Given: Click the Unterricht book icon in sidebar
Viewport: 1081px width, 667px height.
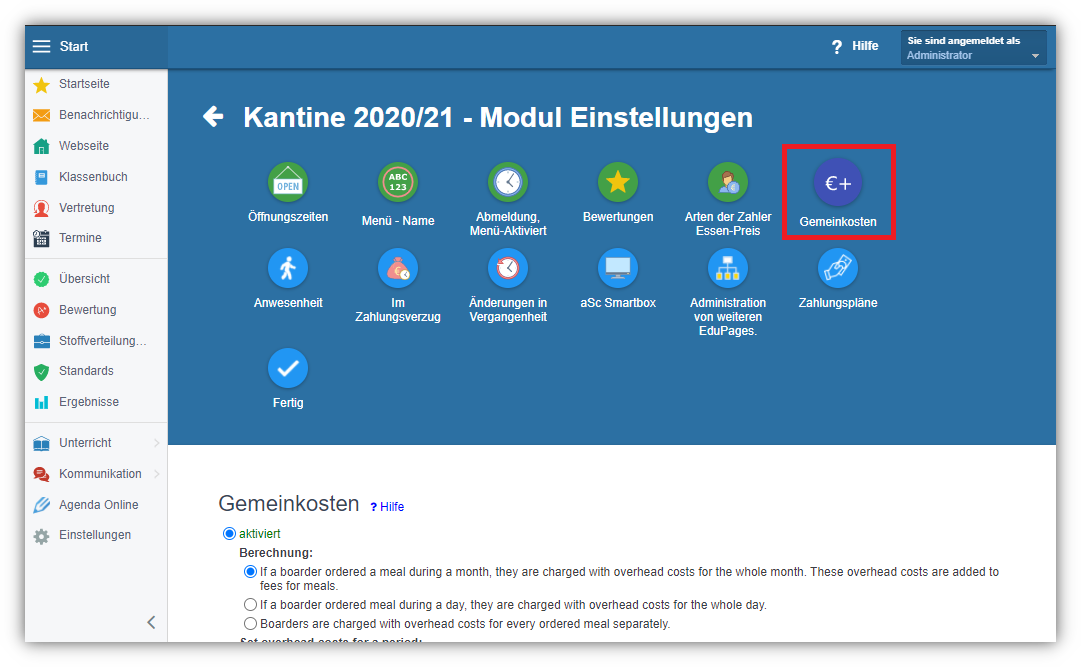Looking at the screenshot, I should click(41, 444).
